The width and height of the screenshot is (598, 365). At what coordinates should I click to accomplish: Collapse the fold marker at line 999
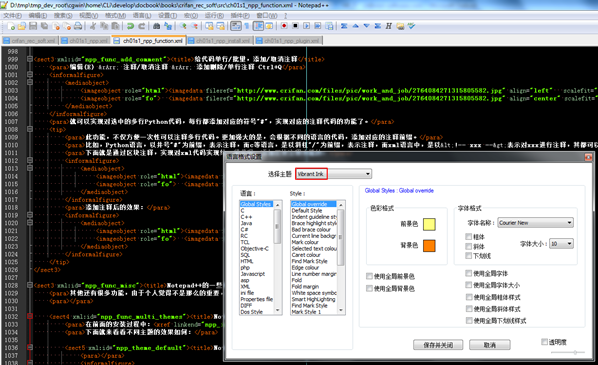pyautogui.click(x=30, y=59)
